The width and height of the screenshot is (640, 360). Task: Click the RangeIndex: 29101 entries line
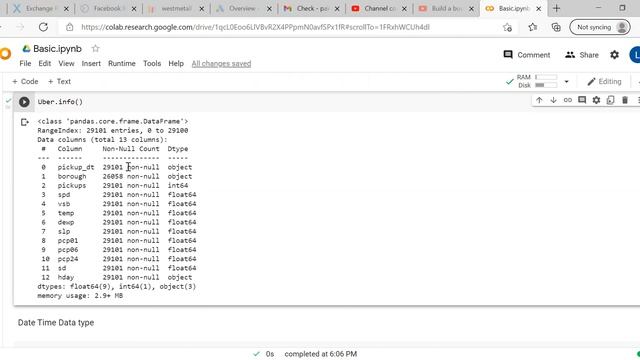pyautogui.click(x=113, y=131)
